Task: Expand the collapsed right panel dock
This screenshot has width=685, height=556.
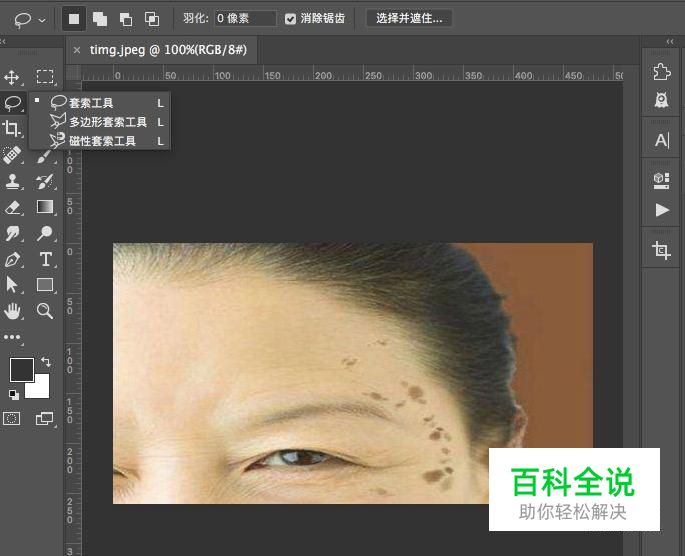Action: pos(669,41)
